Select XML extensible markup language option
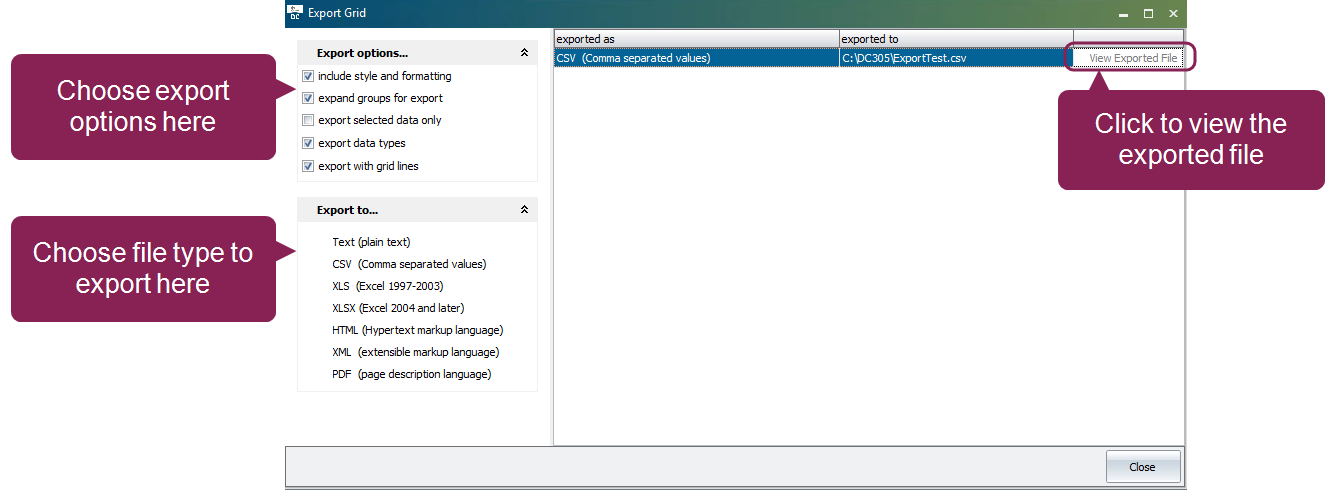 point(415,352)
